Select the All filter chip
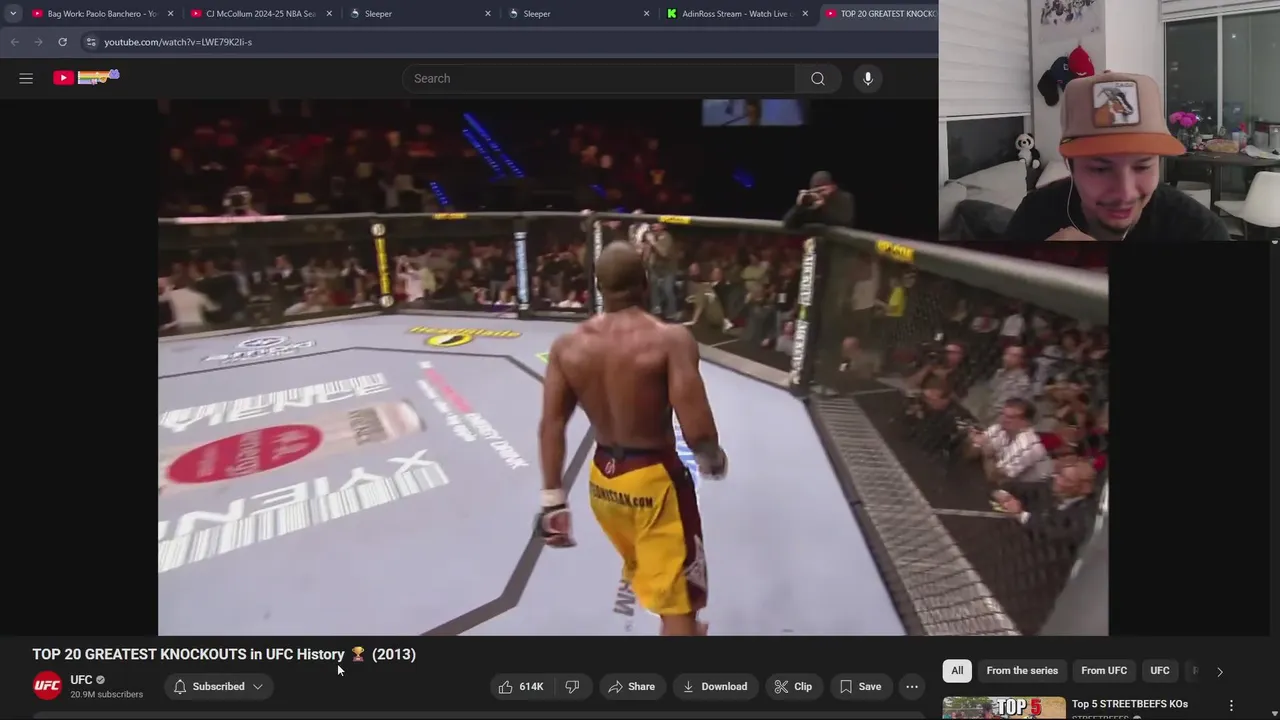The height and width of the screenshot is (720, 1280). tap(957, 671)
